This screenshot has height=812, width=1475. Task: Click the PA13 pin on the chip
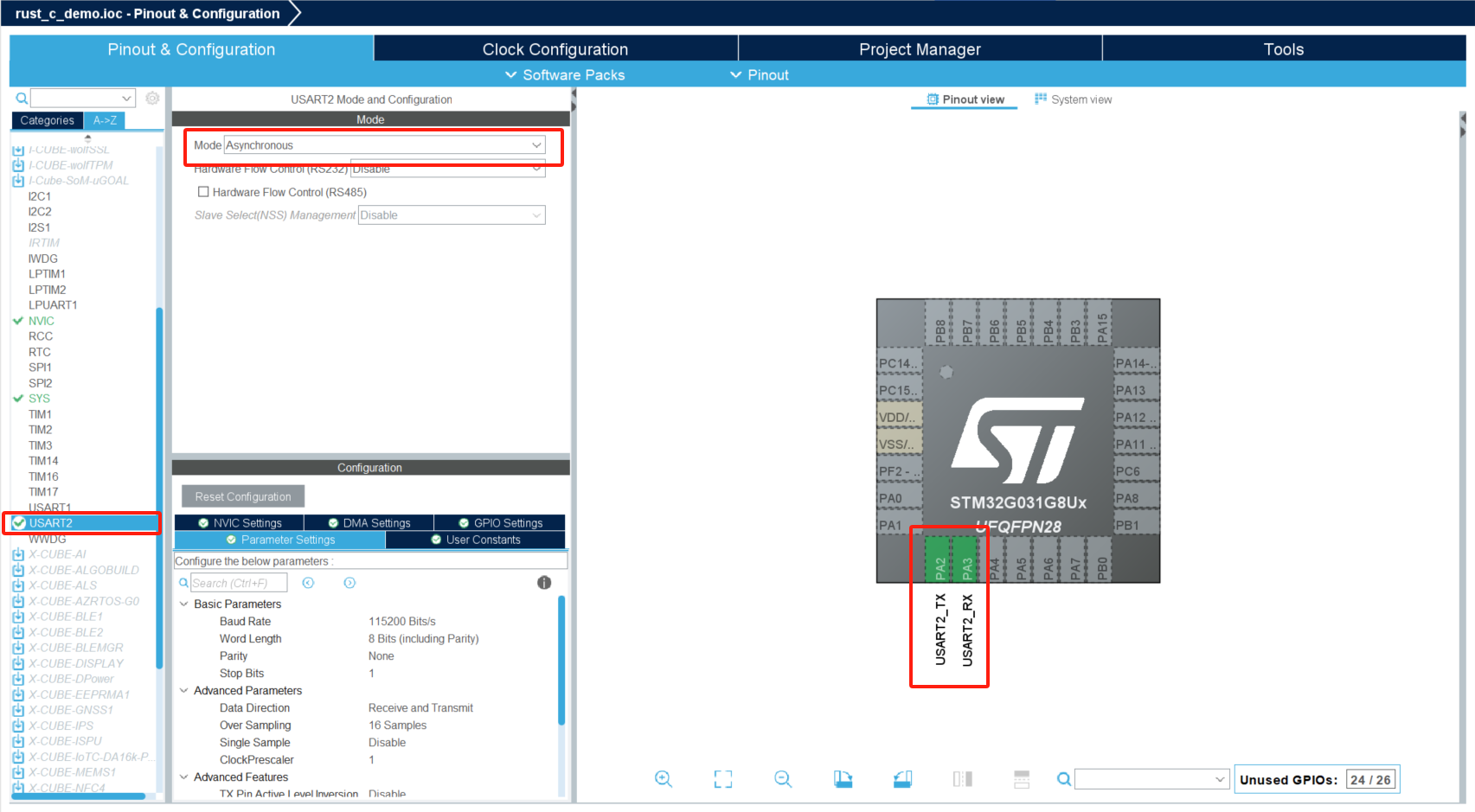pyautogui.click(x=1135, y=390)
